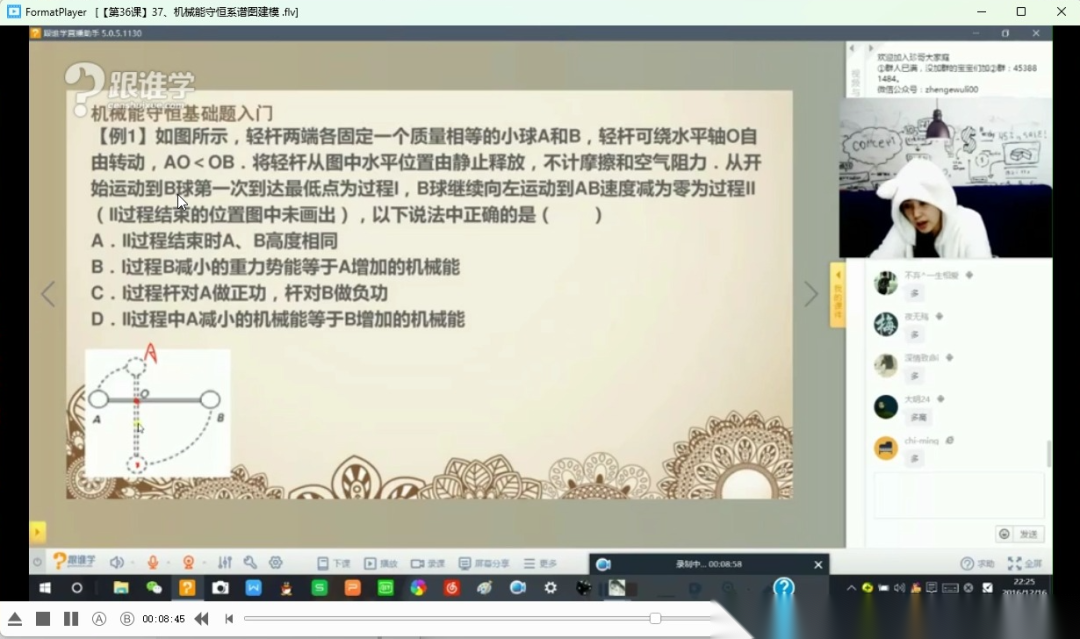Click the eject/open file button in player
Viewport: 1080px width, 639px height.
point(14,619)
